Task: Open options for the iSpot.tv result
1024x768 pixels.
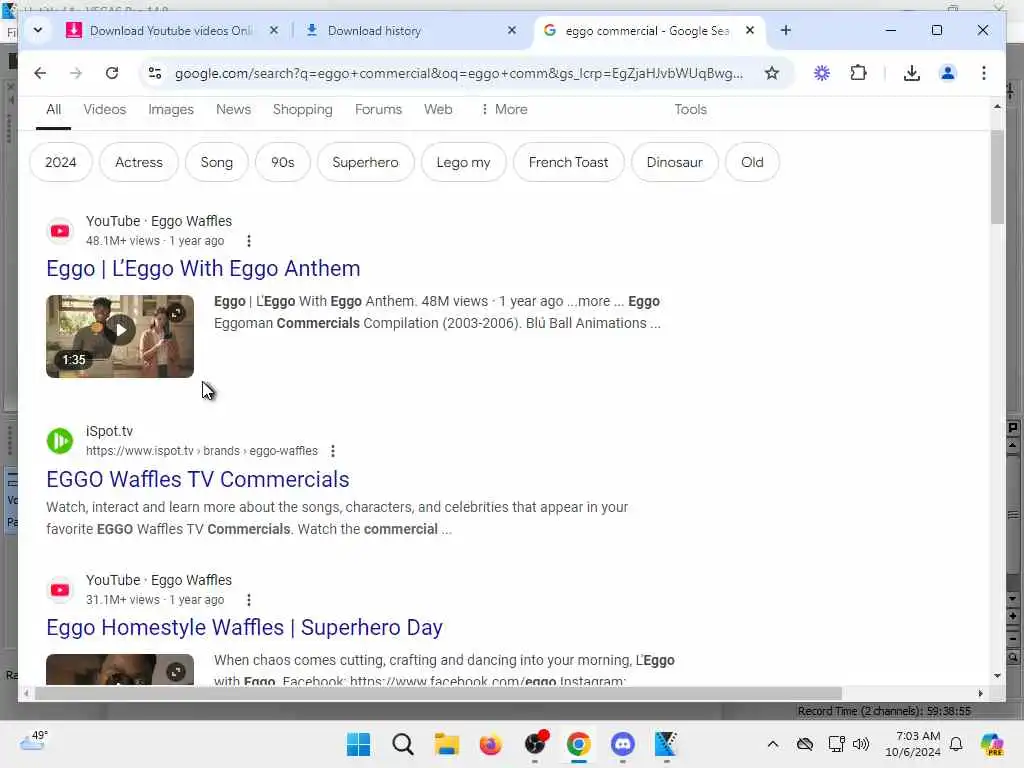Action: (332, 451)
